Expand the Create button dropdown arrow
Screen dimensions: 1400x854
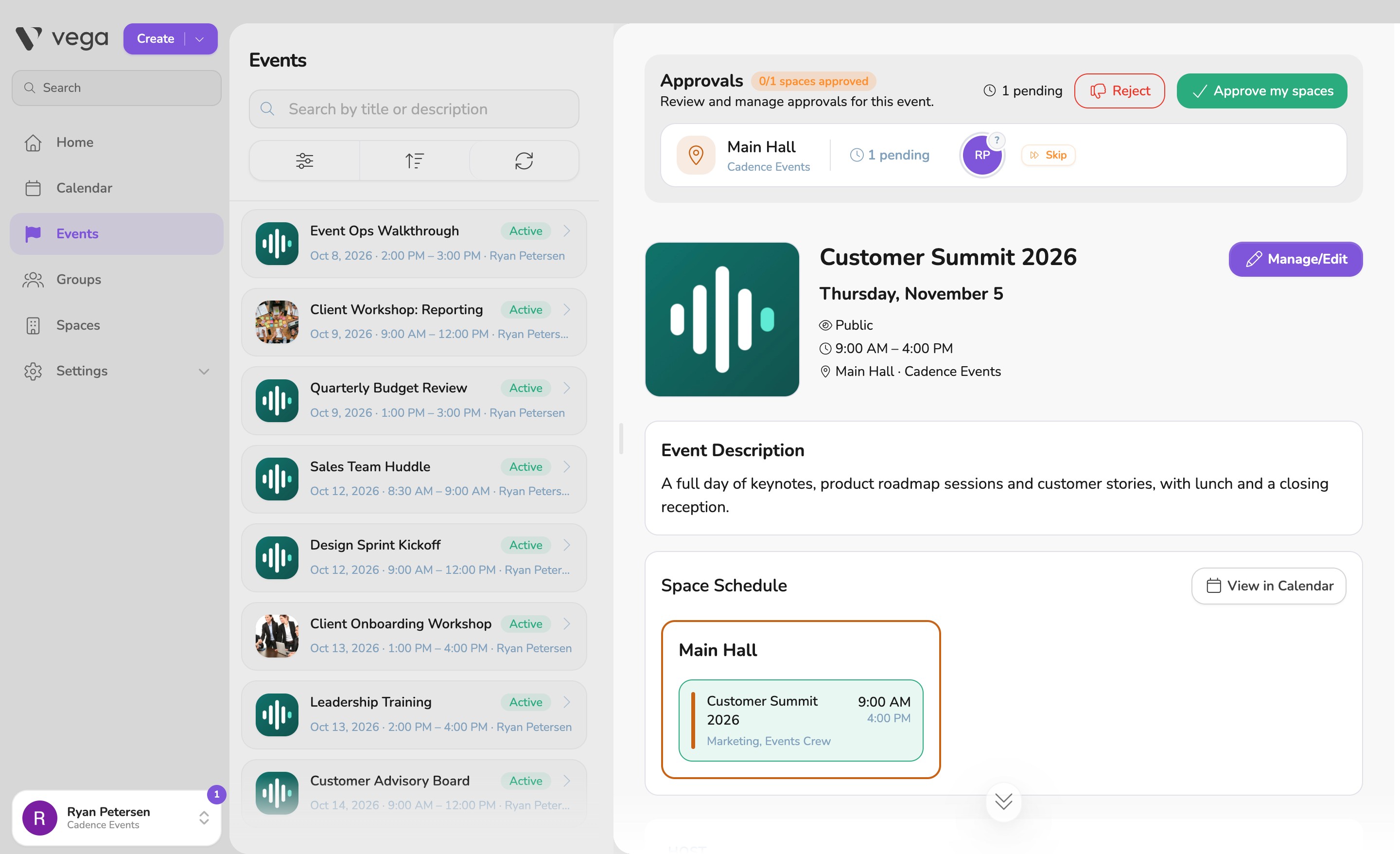pos(199,39)
